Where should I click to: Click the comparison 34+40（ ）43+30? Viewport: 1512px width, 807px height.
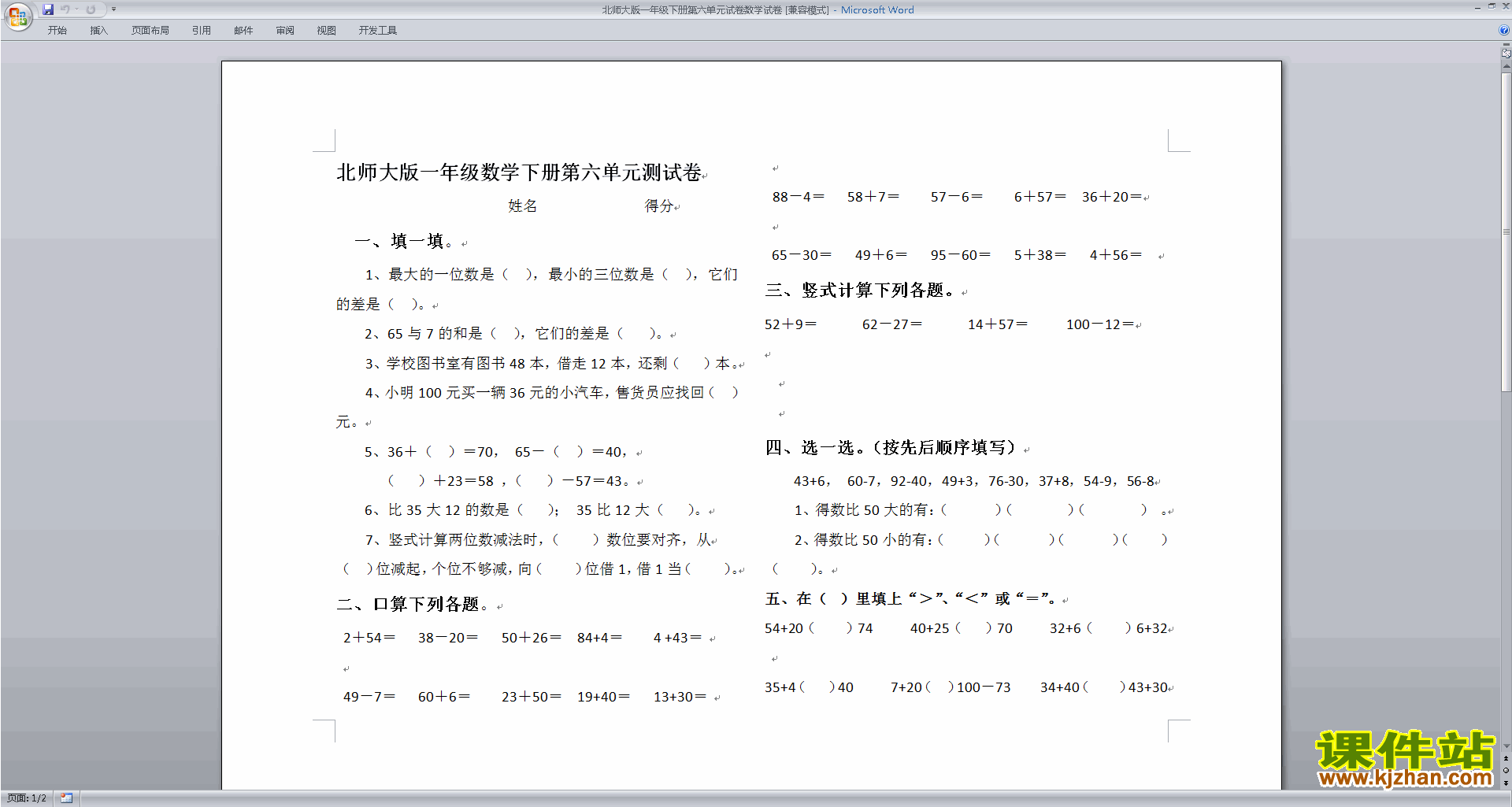tap(1104, 687)
